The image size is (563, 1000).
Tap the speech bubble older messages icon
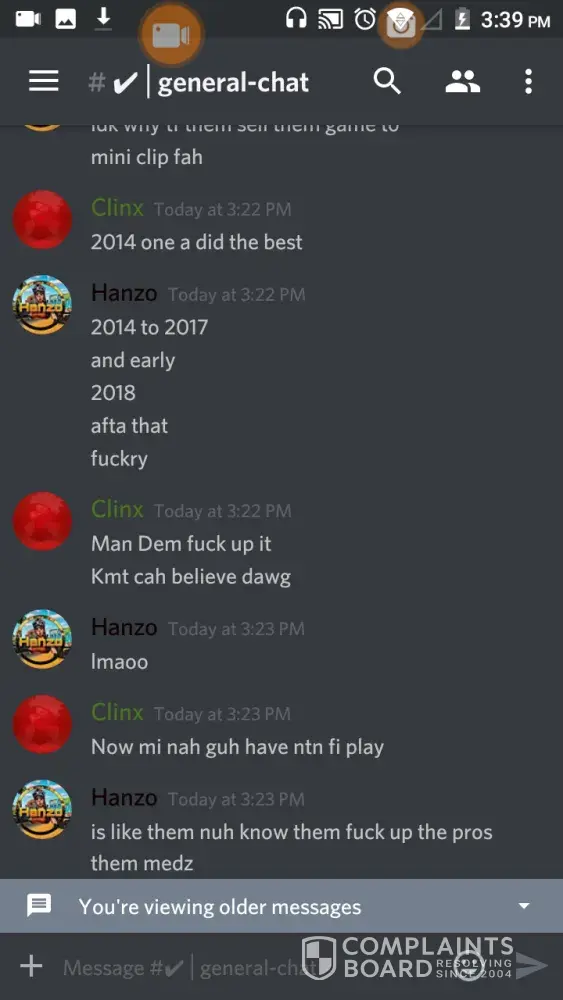(x=39, y=905)
